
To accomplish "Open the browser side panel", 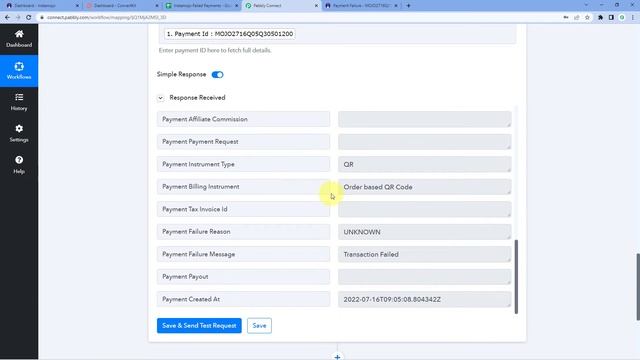I will [x=611, y=18].
